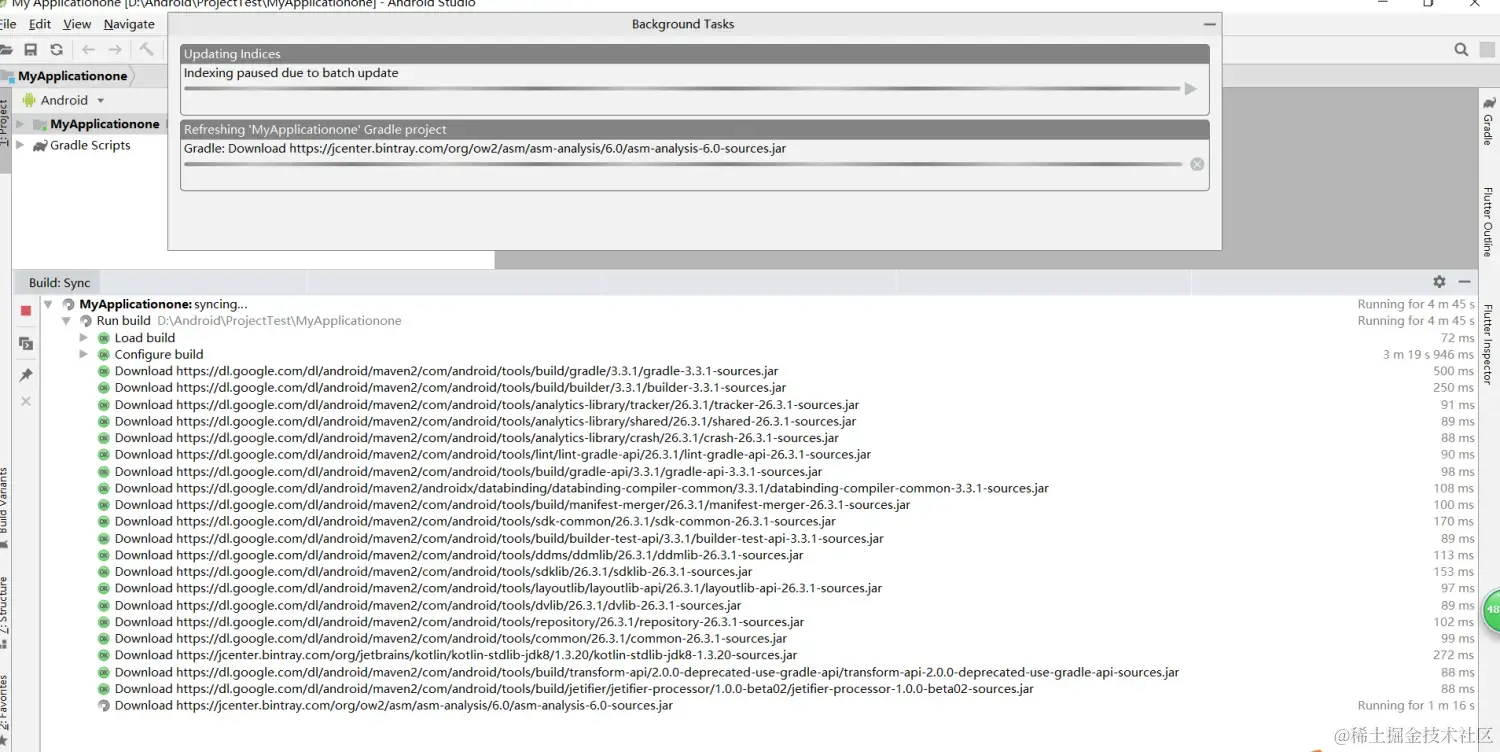Collapse MyApplicationone syncing node

[48, 304]
